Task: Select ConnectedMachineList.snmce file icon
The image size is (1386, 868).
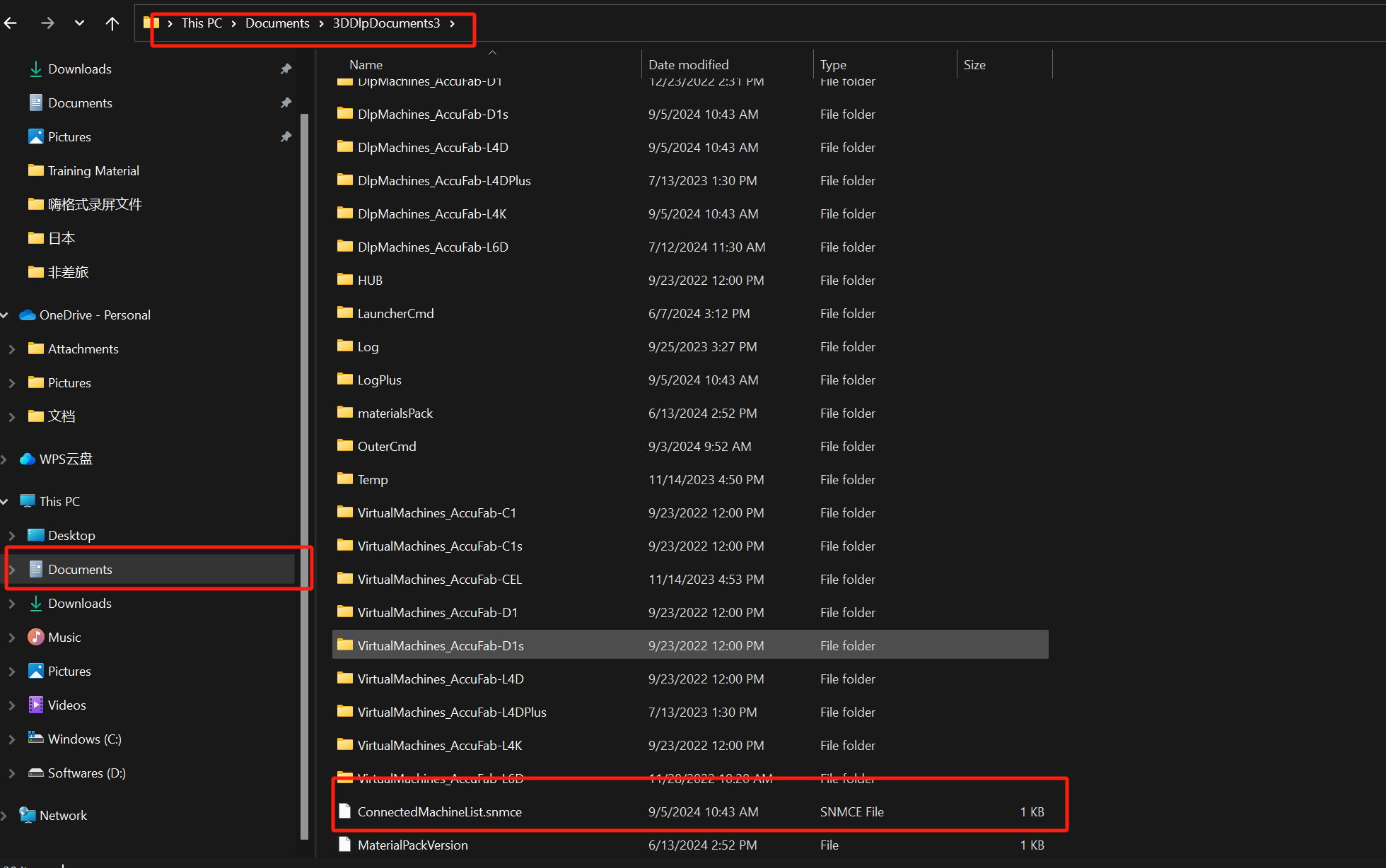Action: [344, 811]
